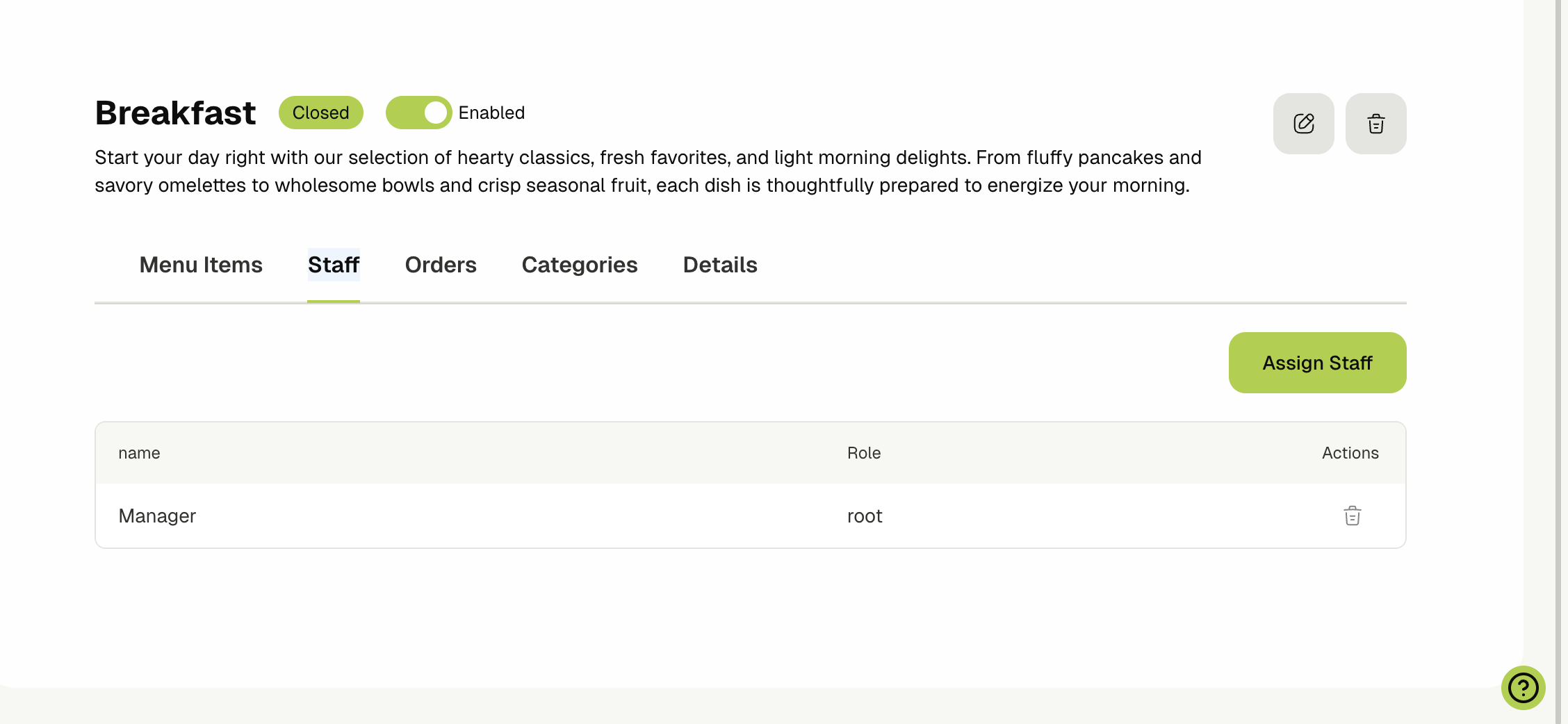1568x724 pixels.
Task: Go to the Categories tab
Action: [580, 265]
